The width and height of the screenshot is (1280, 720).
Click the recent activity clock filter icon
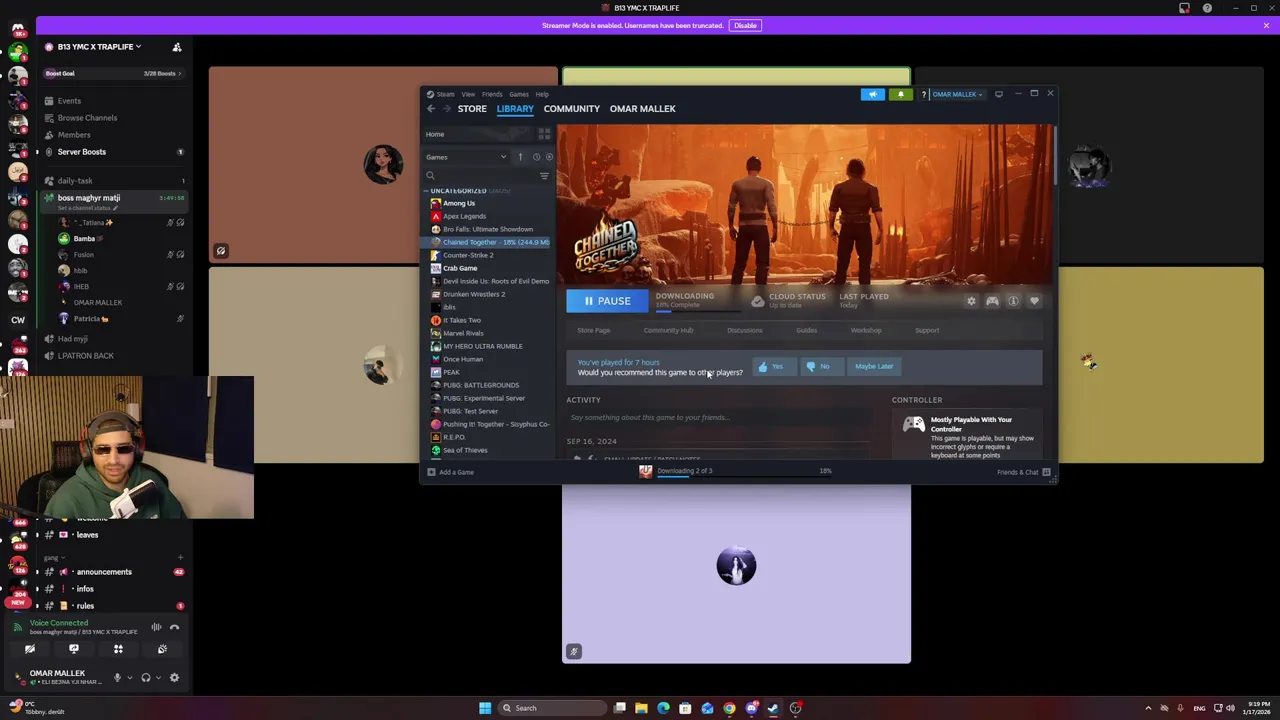tap(536, 157)
